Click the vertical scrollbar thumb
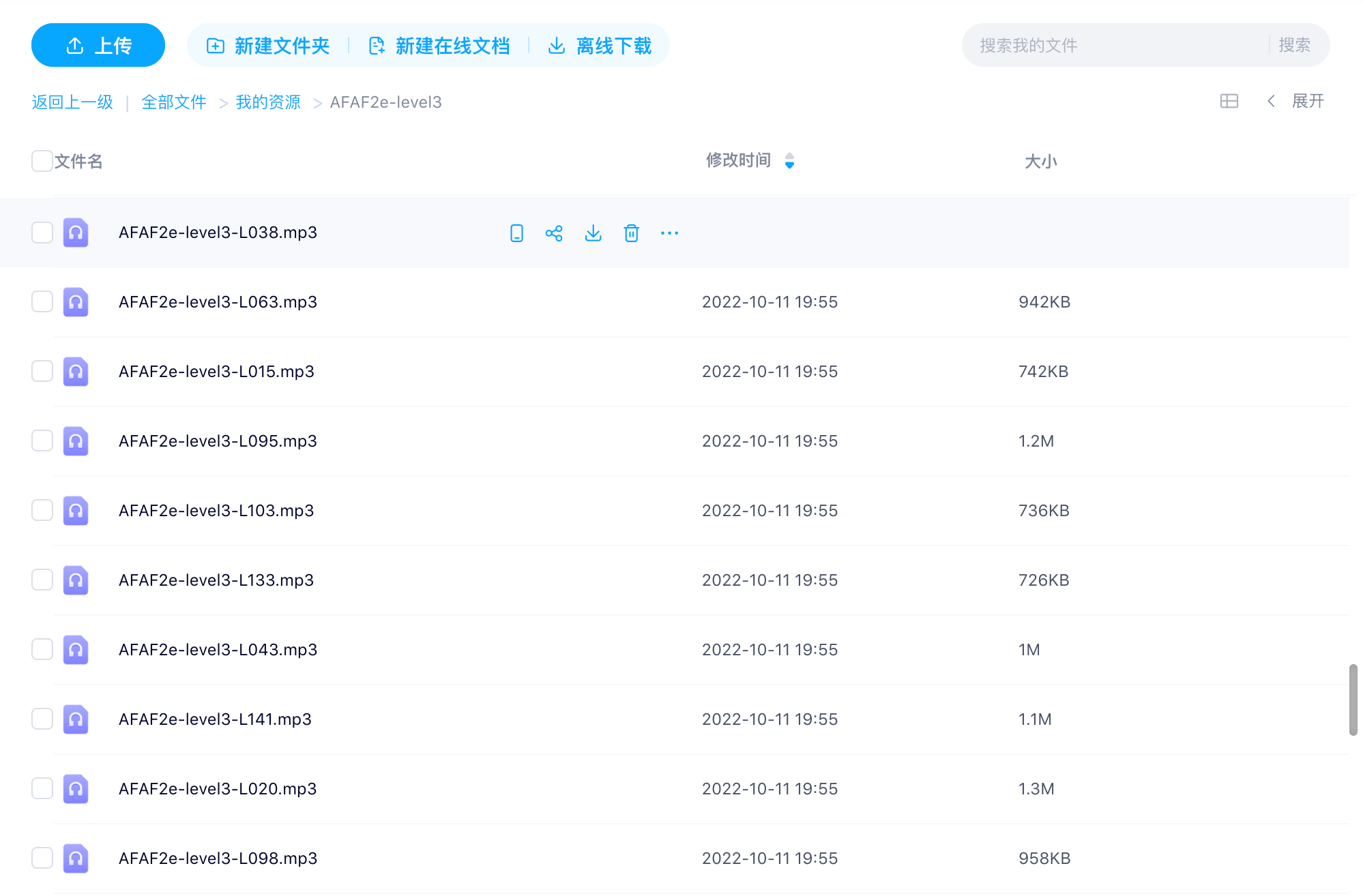Image resolution: width=1363 pixels, height=896 pixels. click(x=1353, y=700)
